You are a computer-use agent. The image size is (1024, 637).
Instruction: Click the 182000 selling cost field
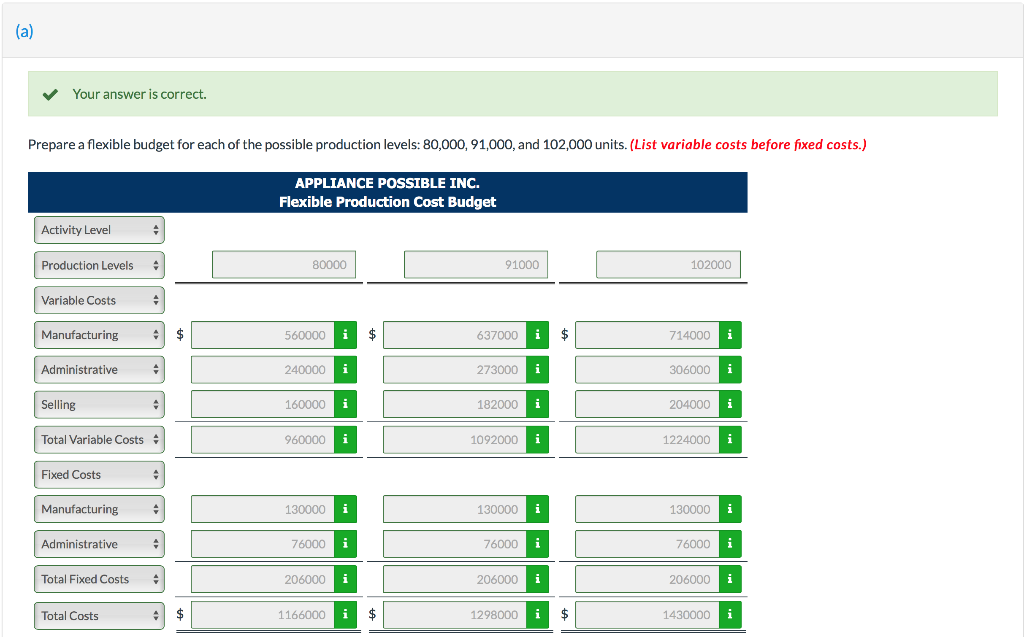tap(455, 404)
